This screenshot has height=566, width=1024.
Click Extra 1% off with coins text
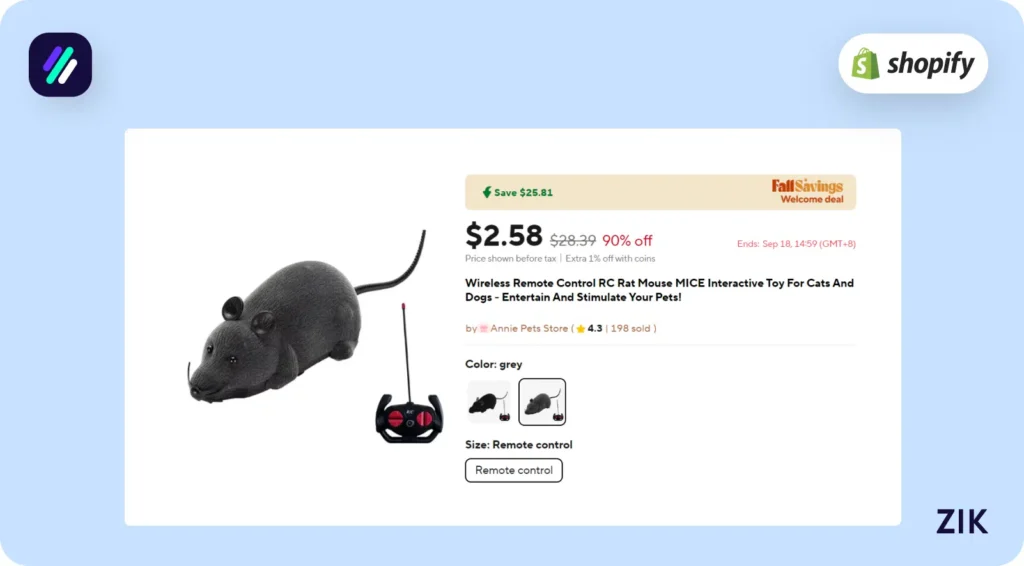pos(610,259)
